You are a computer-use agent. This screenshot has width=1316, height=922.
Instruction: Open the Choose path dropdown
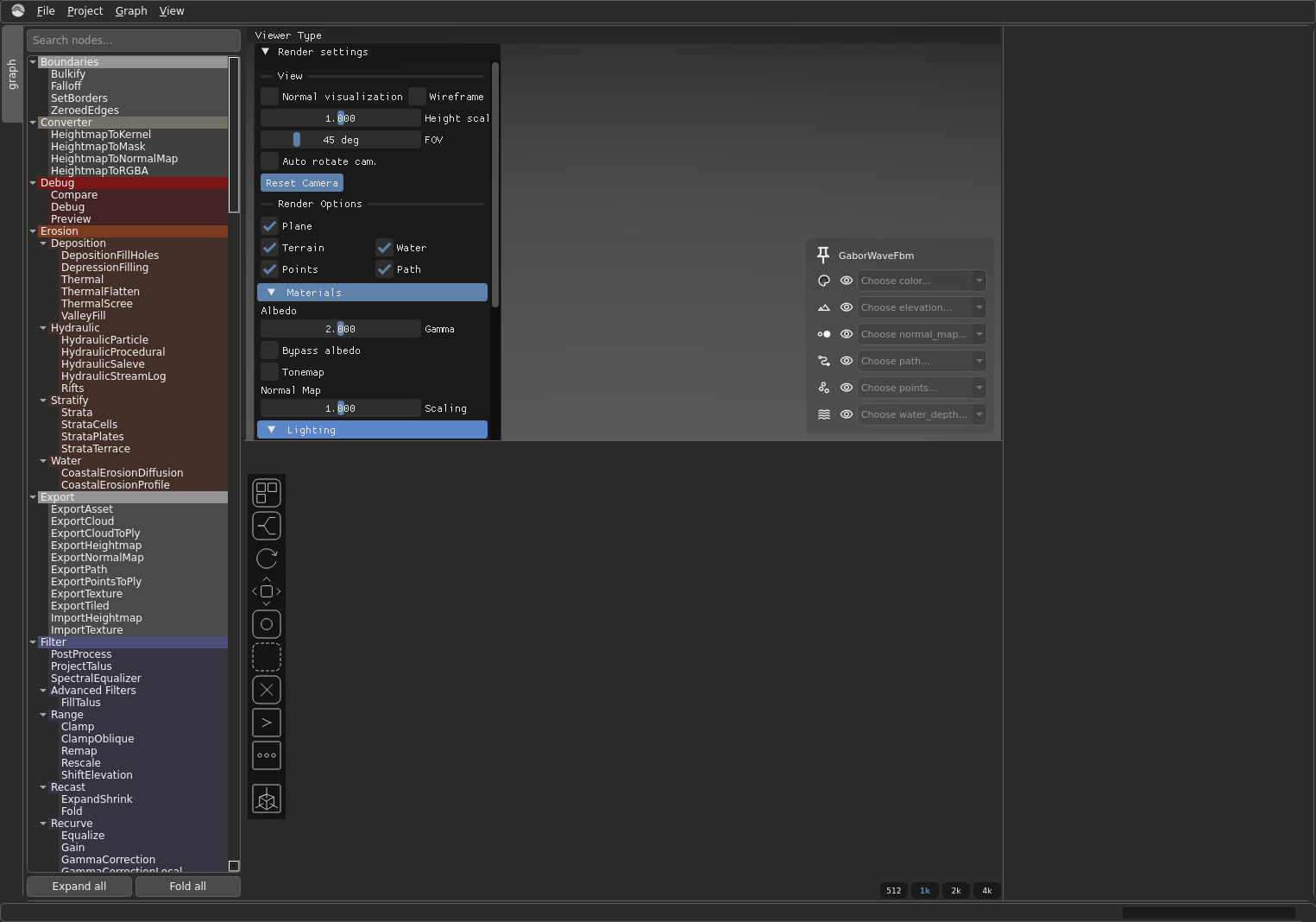pos(921,361)
